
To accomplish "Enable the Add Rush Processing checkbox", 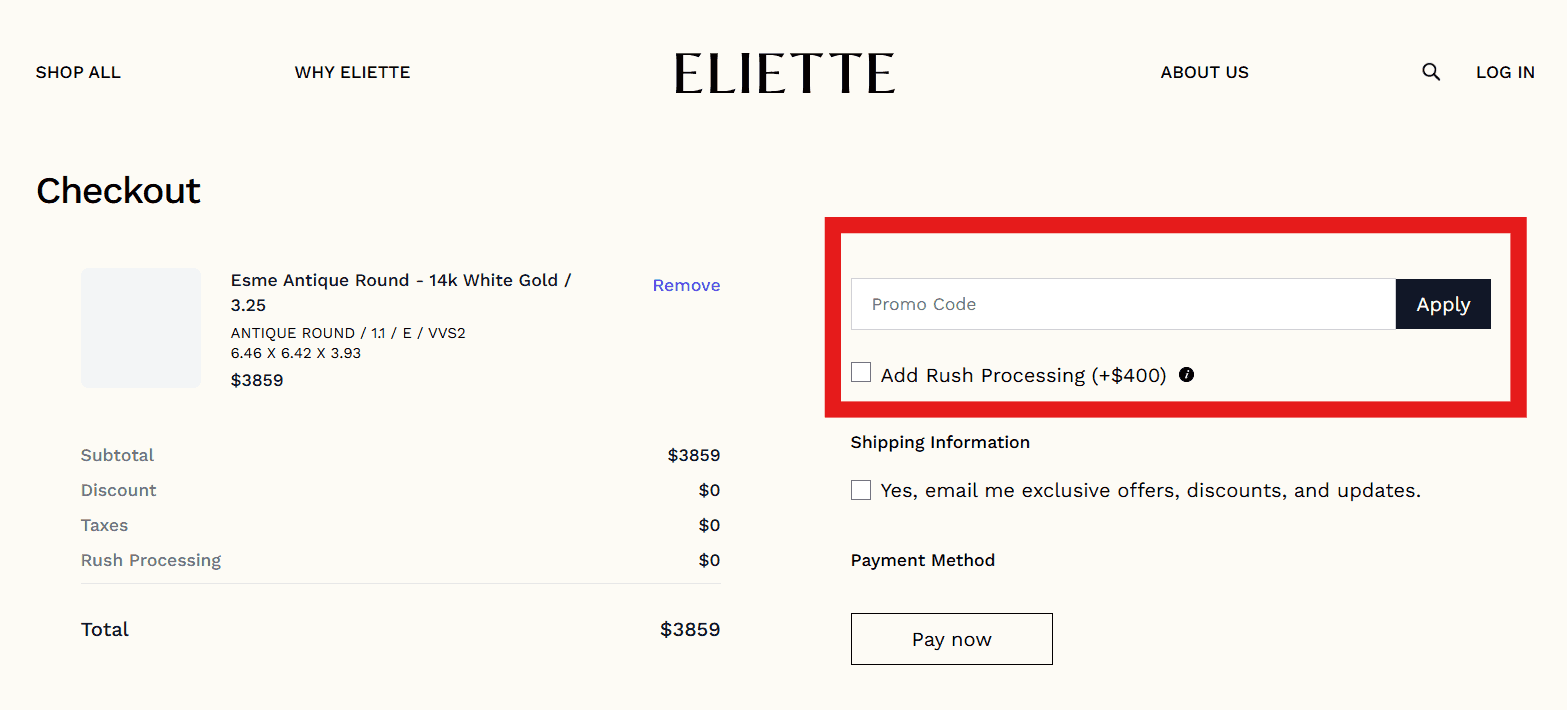I will point(861,373).
